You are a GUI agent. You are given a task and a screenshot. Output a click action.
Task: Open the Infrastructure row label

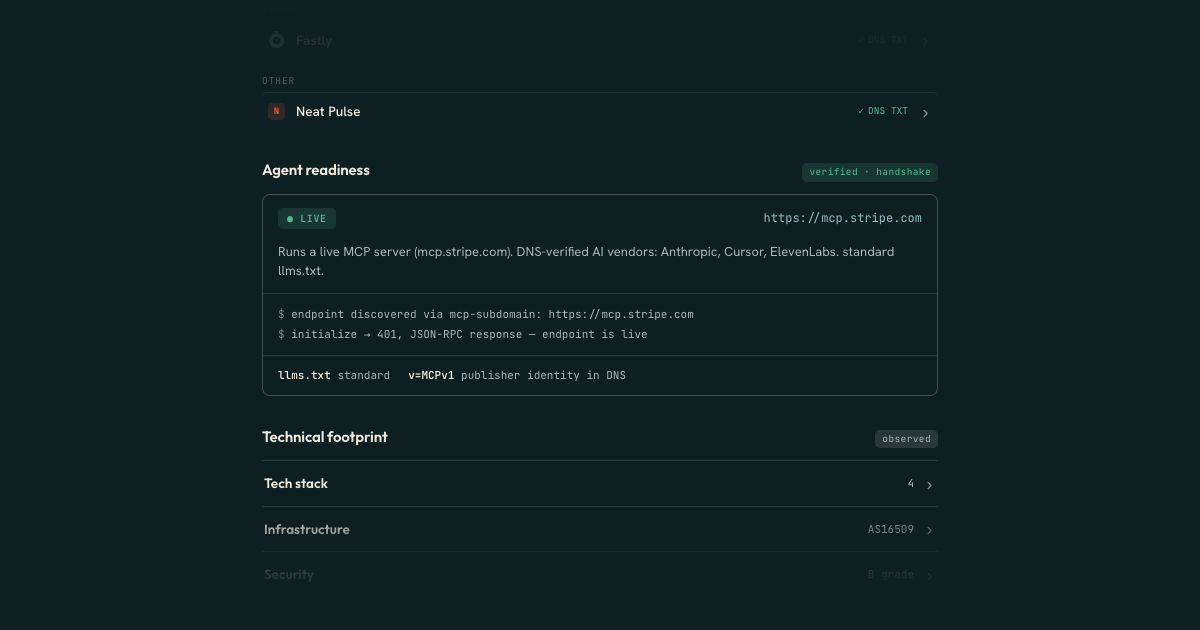[x=307, y=530]
